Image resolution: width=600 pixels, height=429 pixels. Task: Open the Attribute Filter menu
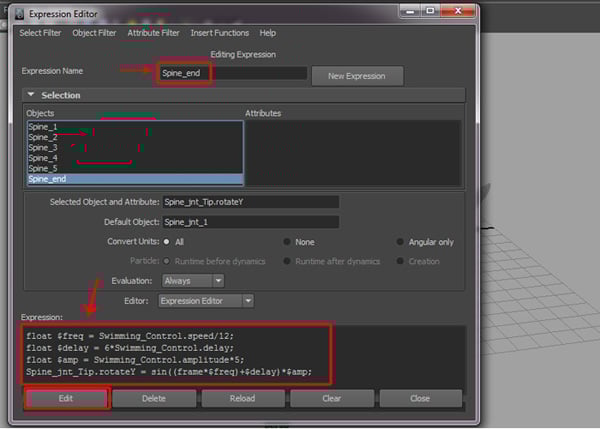(153, 33)
